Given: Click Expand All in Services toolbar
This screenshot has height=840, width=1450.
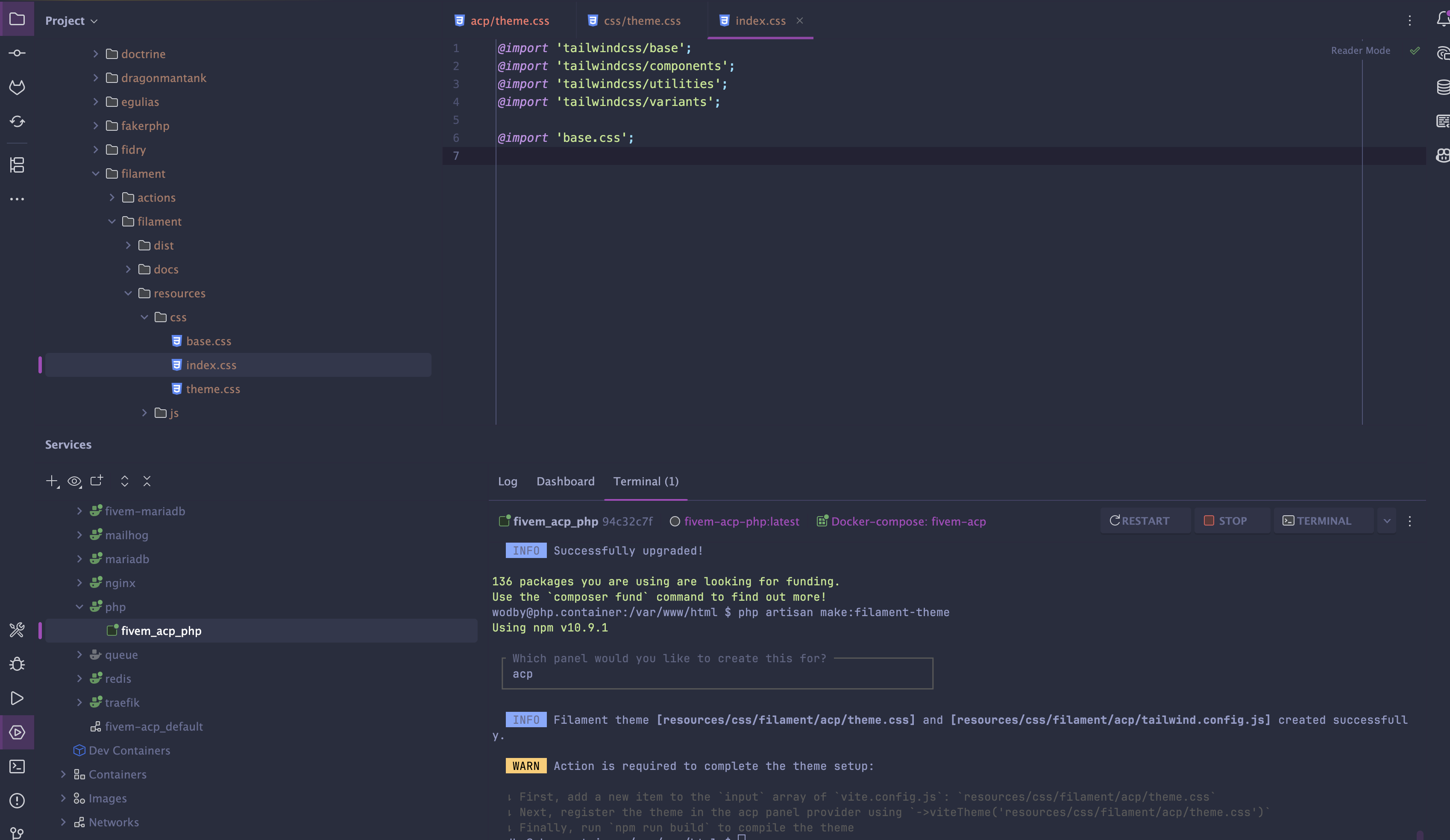Looking at the screenshot, I should point(124,481).
